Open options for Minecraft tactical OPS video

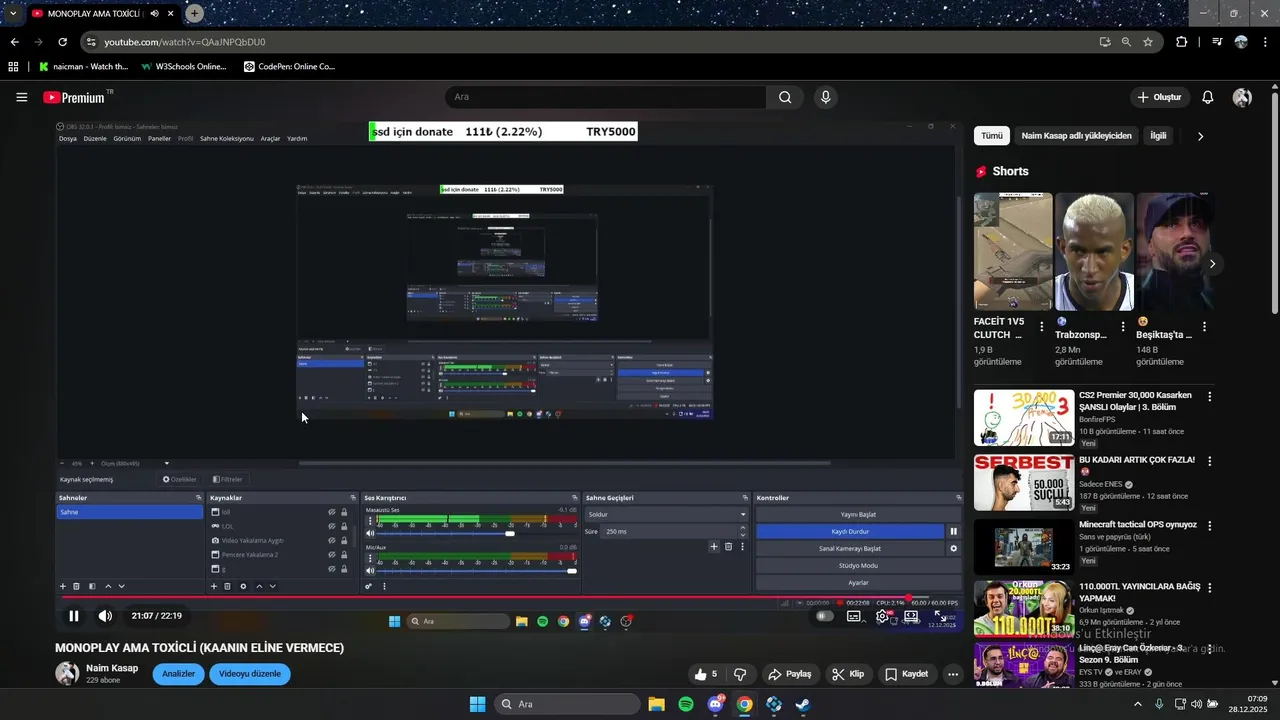click(x=1210, y=525)
